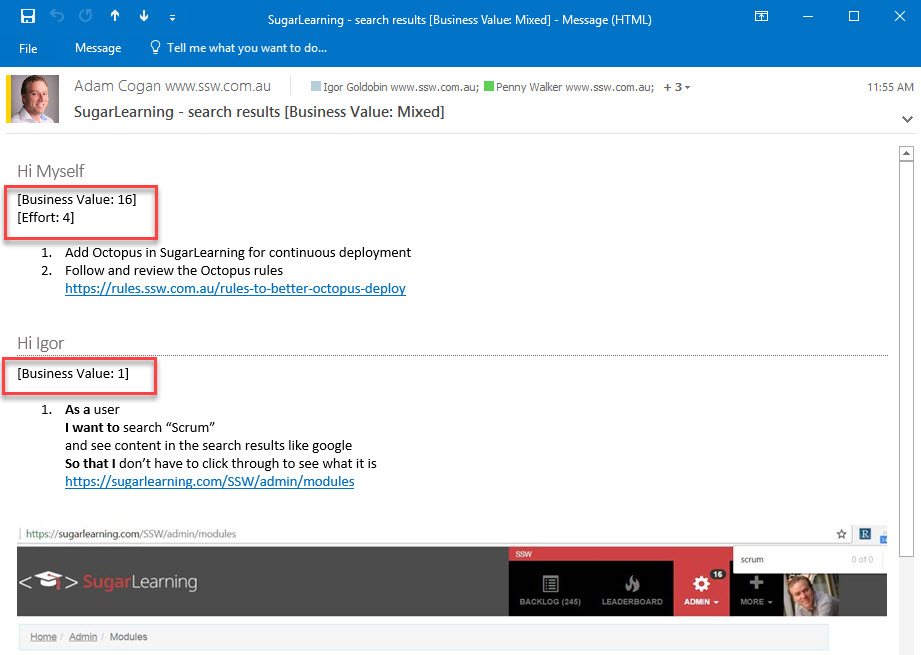Click the Undo arrow icon
The image size is (921, 655).
point(57,16)
